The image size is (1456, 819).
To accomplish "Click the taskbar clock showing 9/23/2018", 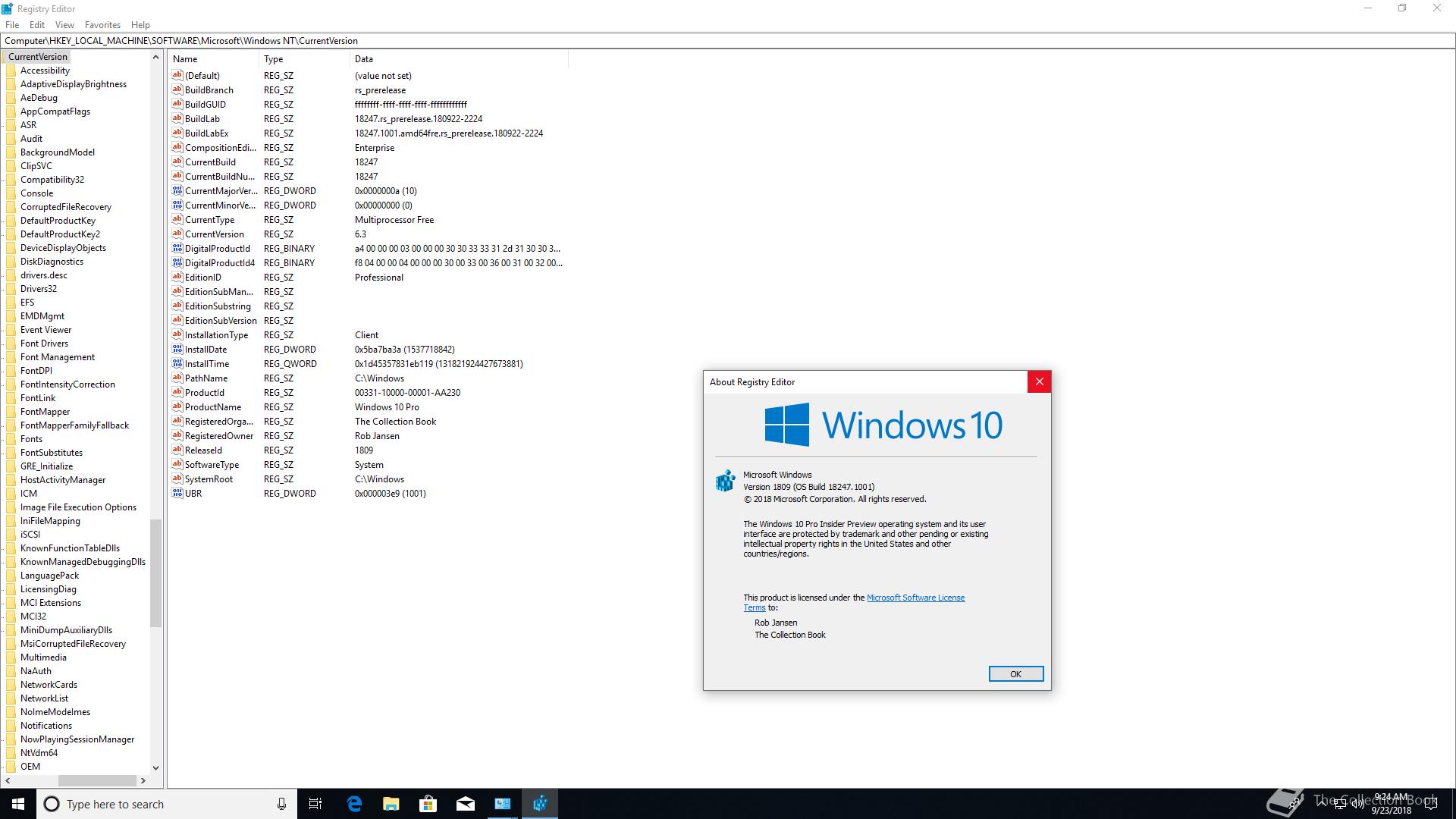I will (x=1391, y=804).
